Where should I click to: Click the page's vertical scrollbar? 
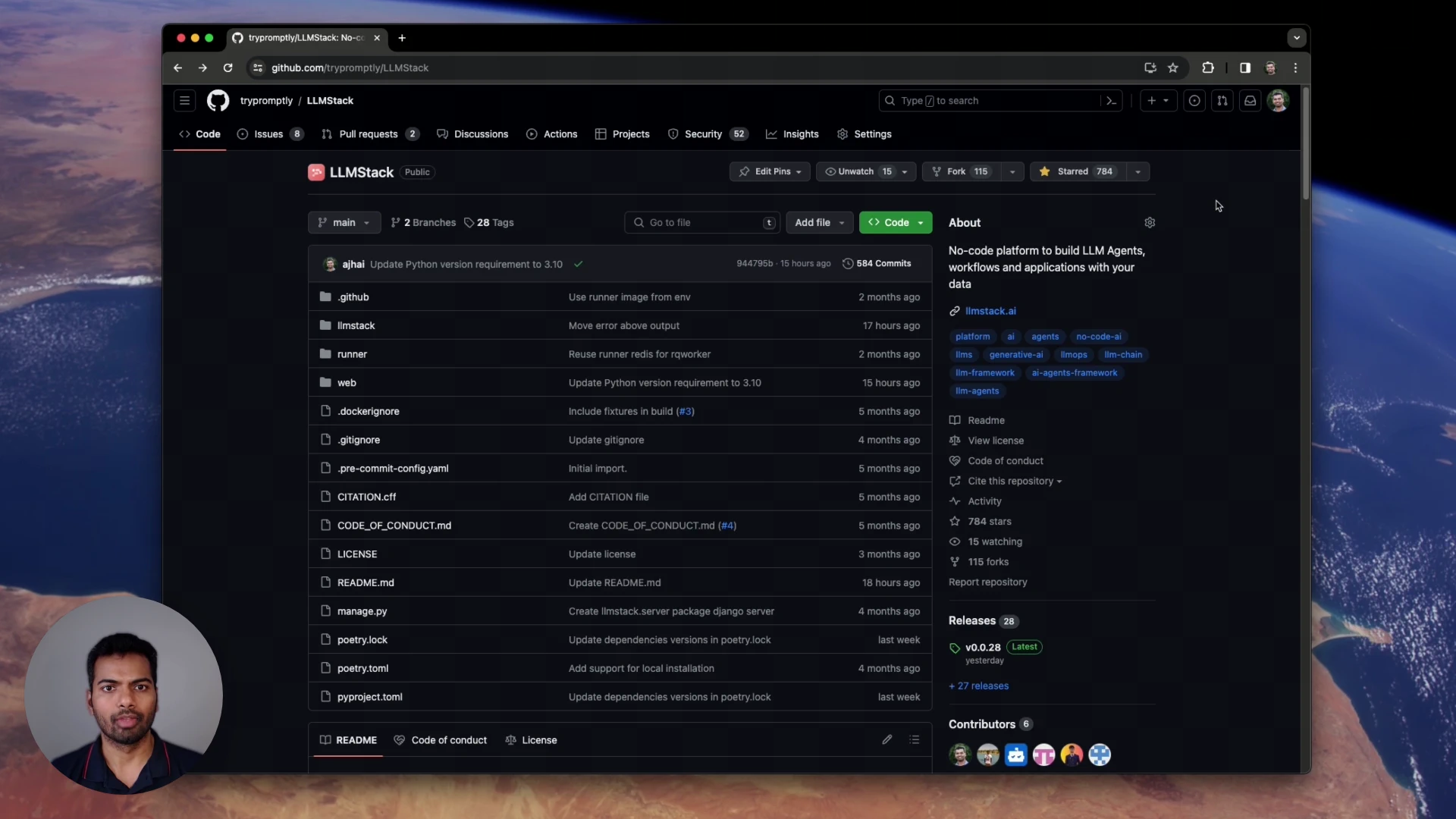tap(1305, 144)
